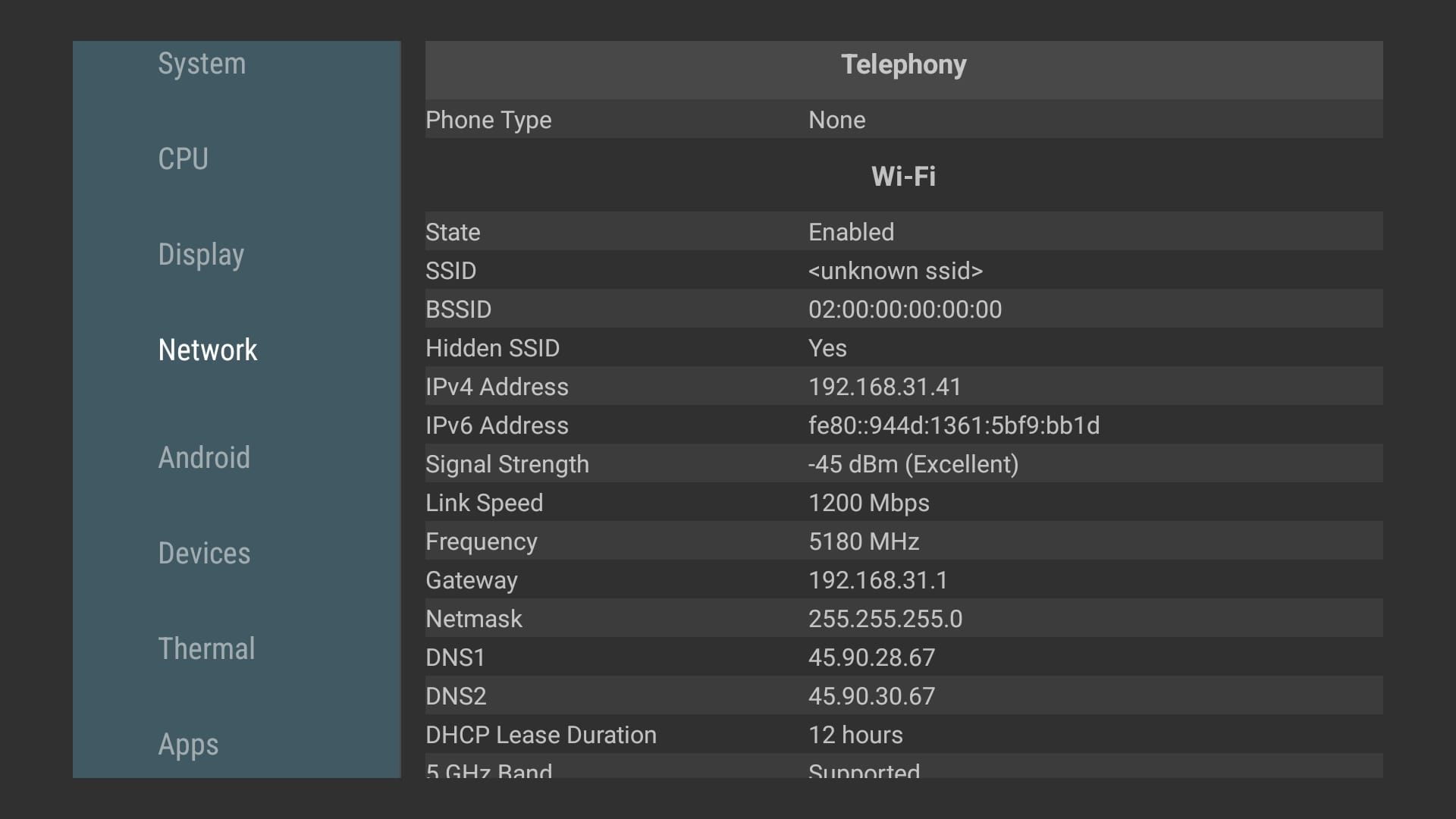This screenshot has height=819, width=1456.
Task: Select the Wi-Fi State row
Action: (x=903, y=232)
